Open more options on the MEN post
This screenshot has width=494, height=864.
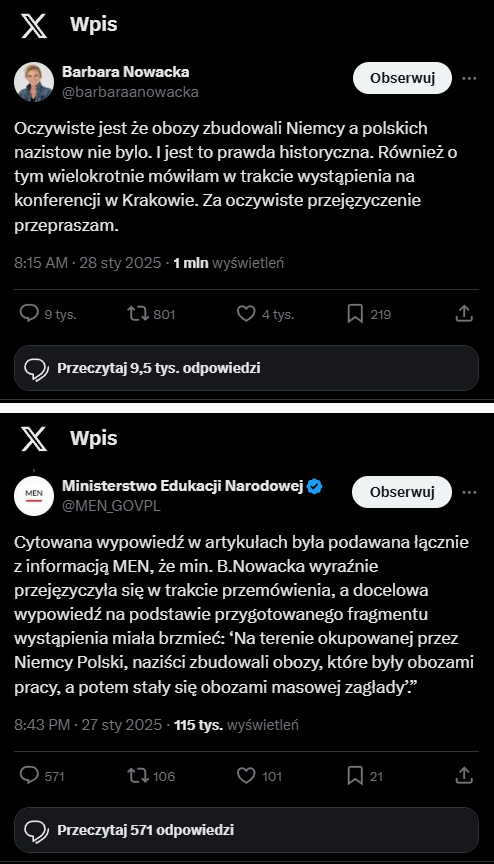(x=469, y=492)
